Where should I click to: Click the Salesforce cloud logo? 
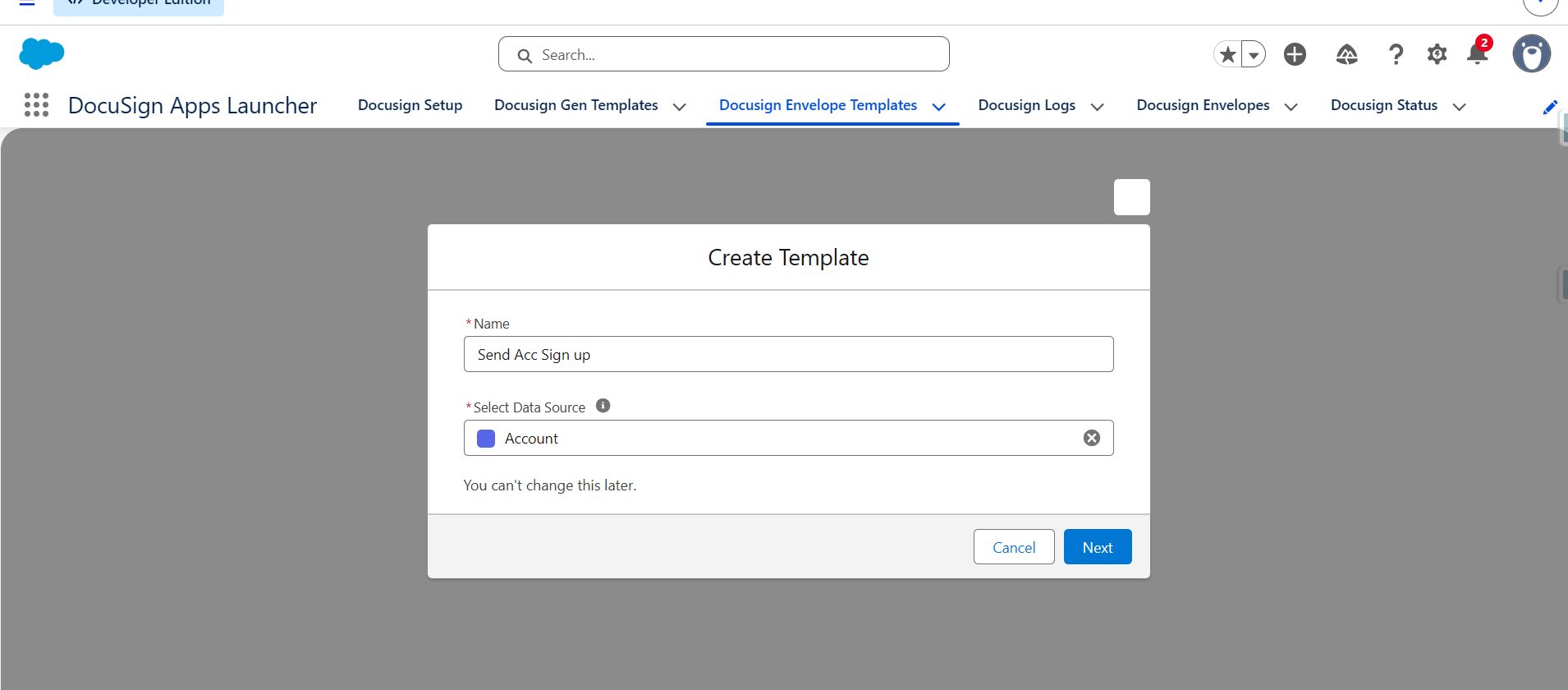[x=41, y=54]
